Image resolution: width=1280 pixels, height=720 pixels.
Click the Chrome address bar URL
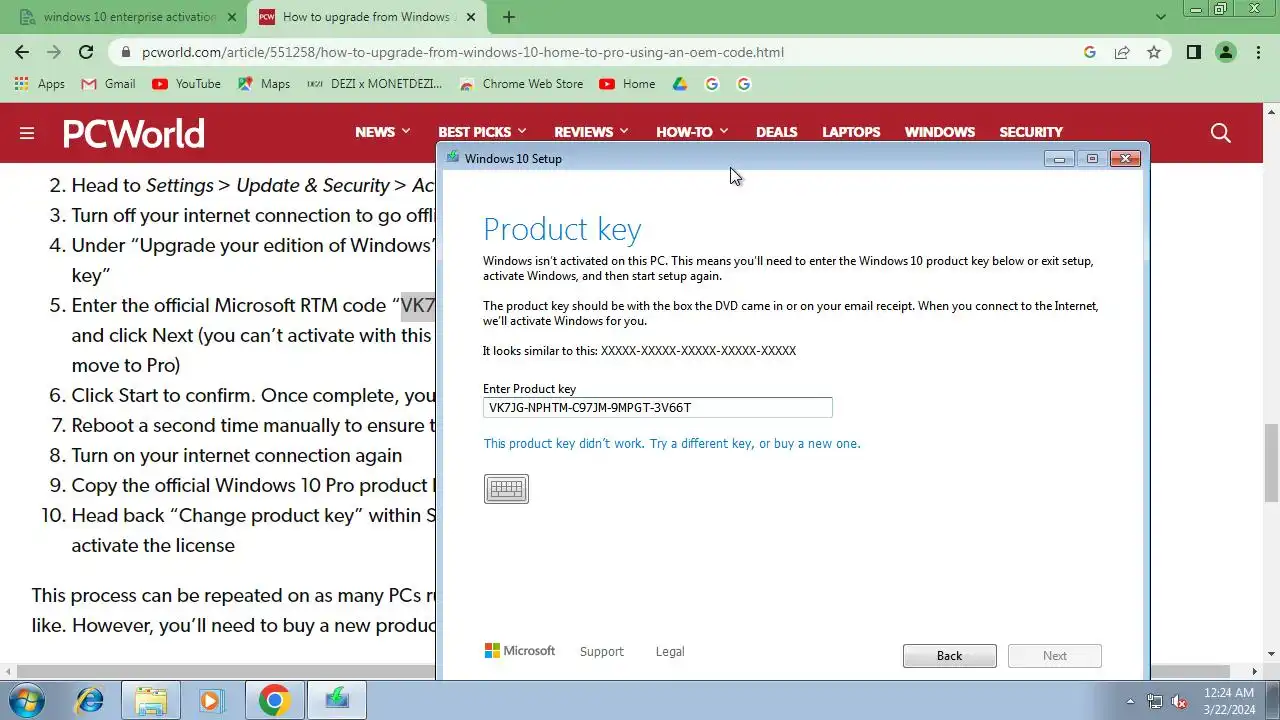[x=462, y=52]
